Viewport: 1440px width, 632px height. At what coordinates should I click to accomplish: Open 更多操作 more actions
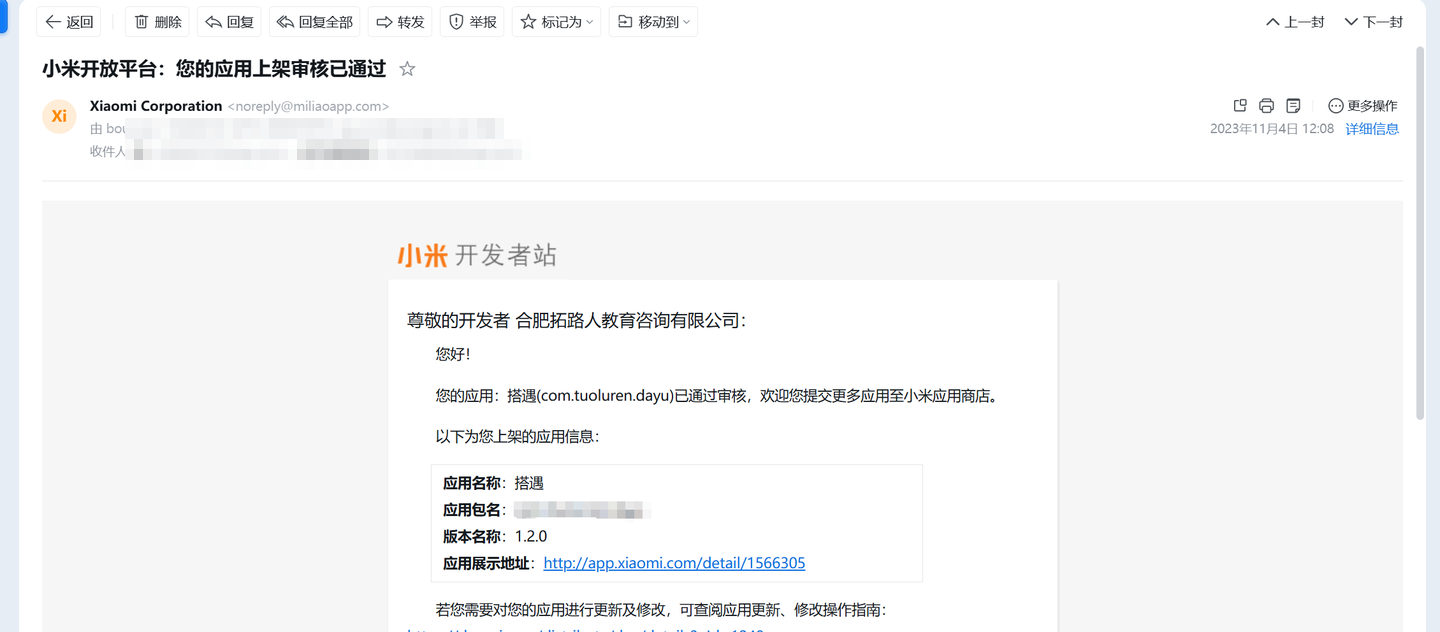click(x=1363, y=106)
